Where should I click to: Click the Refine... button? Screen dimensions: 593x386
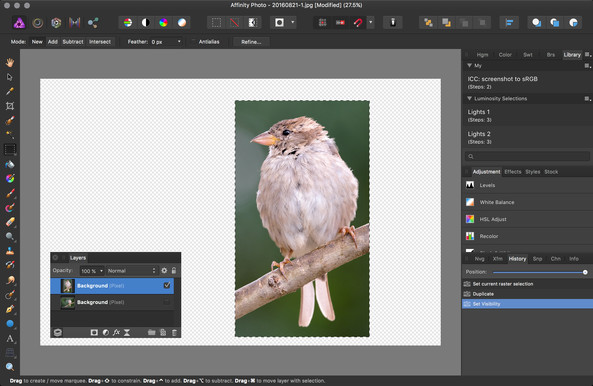coord(251,42)
